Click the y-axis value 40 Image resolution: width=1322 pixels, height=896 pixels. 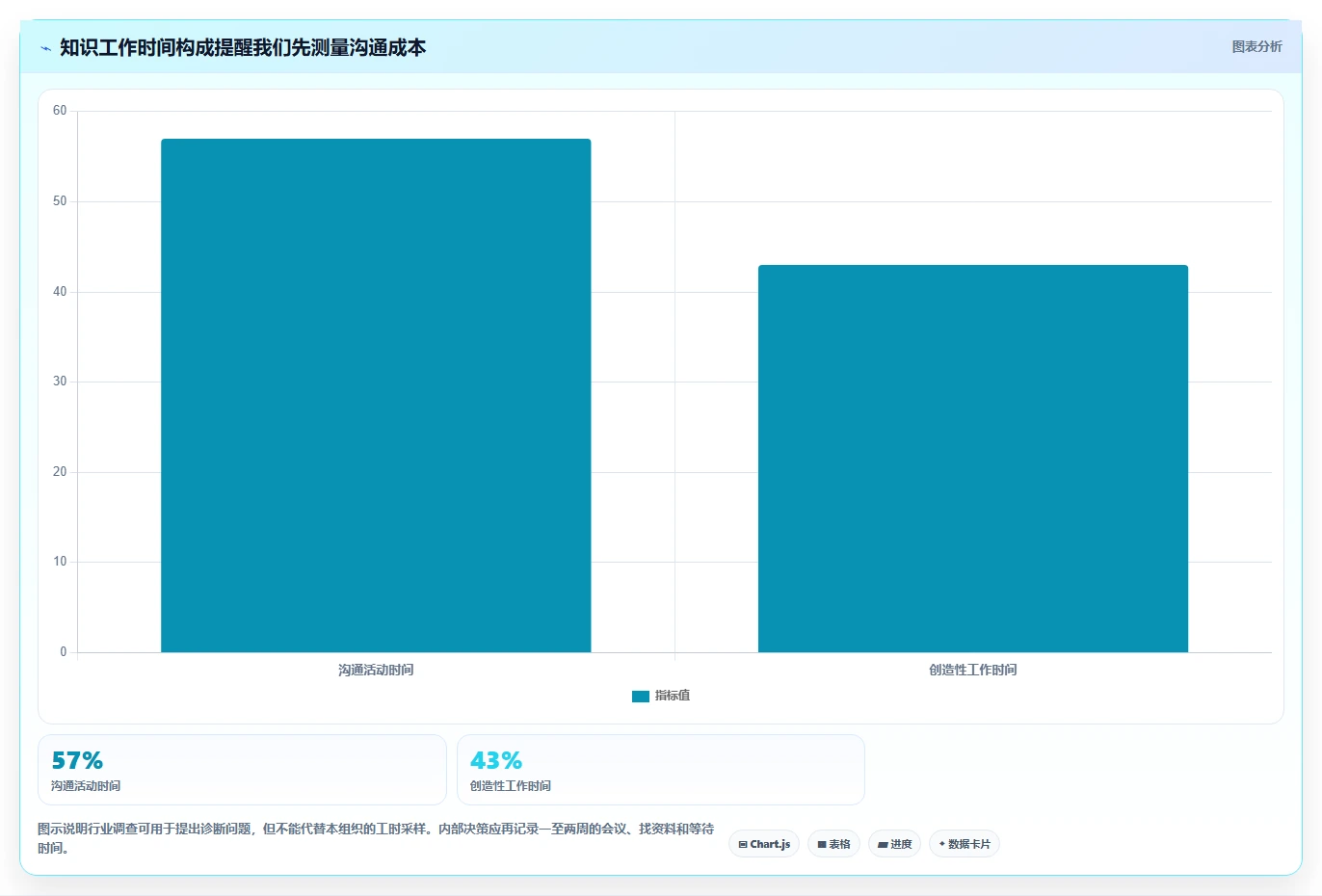(x=60, y=292)
